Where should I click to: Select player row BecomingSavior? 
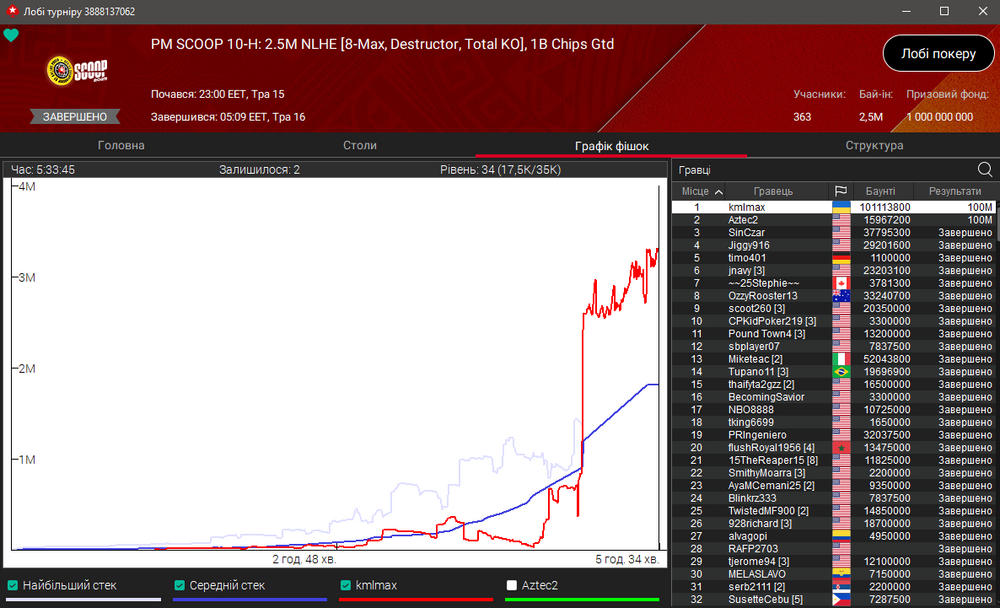coord(834,397)
